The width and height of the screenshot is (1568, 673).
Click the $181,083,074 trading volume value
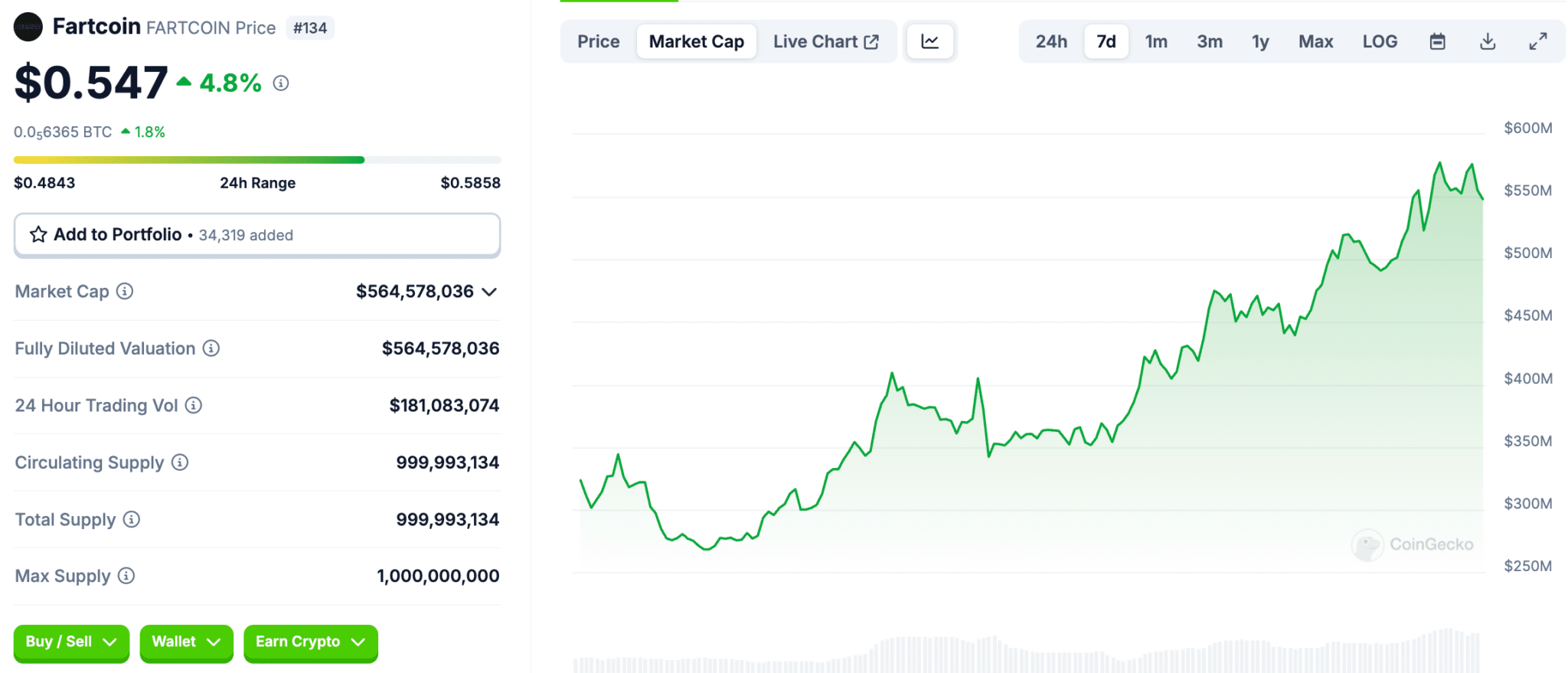444,405
